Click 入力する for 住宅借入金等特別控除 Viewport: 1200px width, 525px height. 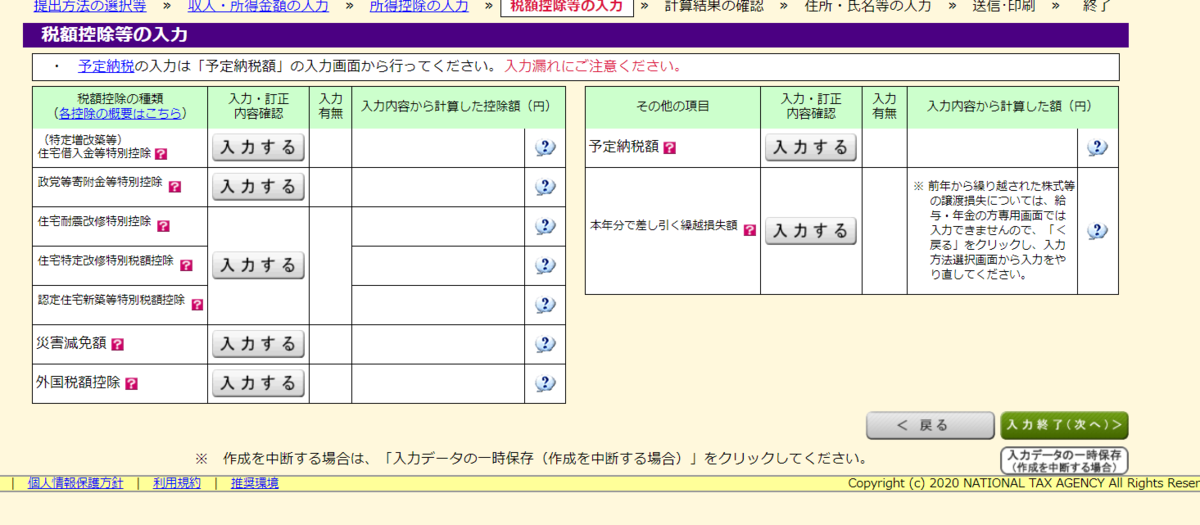pos(258,148)
